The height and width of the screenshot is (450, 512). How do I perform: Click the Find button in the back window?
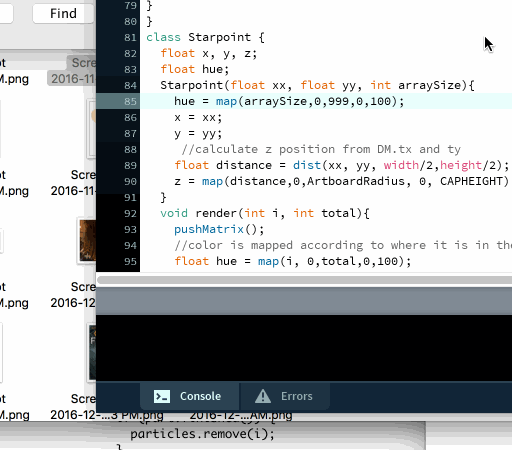(63, 13)
